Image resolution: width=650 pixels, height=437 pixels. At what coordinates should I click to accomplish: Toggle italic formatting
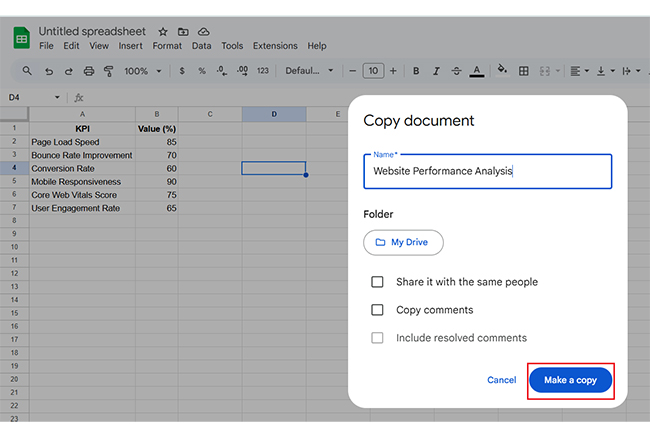pos(435,71)
